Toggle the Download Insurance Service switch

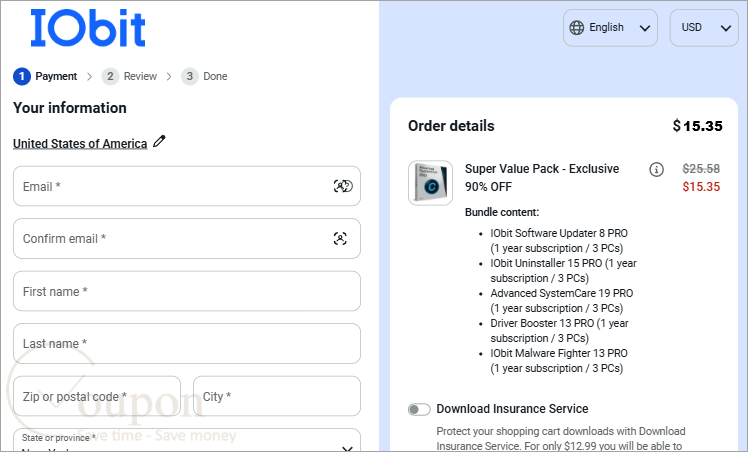[419, 409]
